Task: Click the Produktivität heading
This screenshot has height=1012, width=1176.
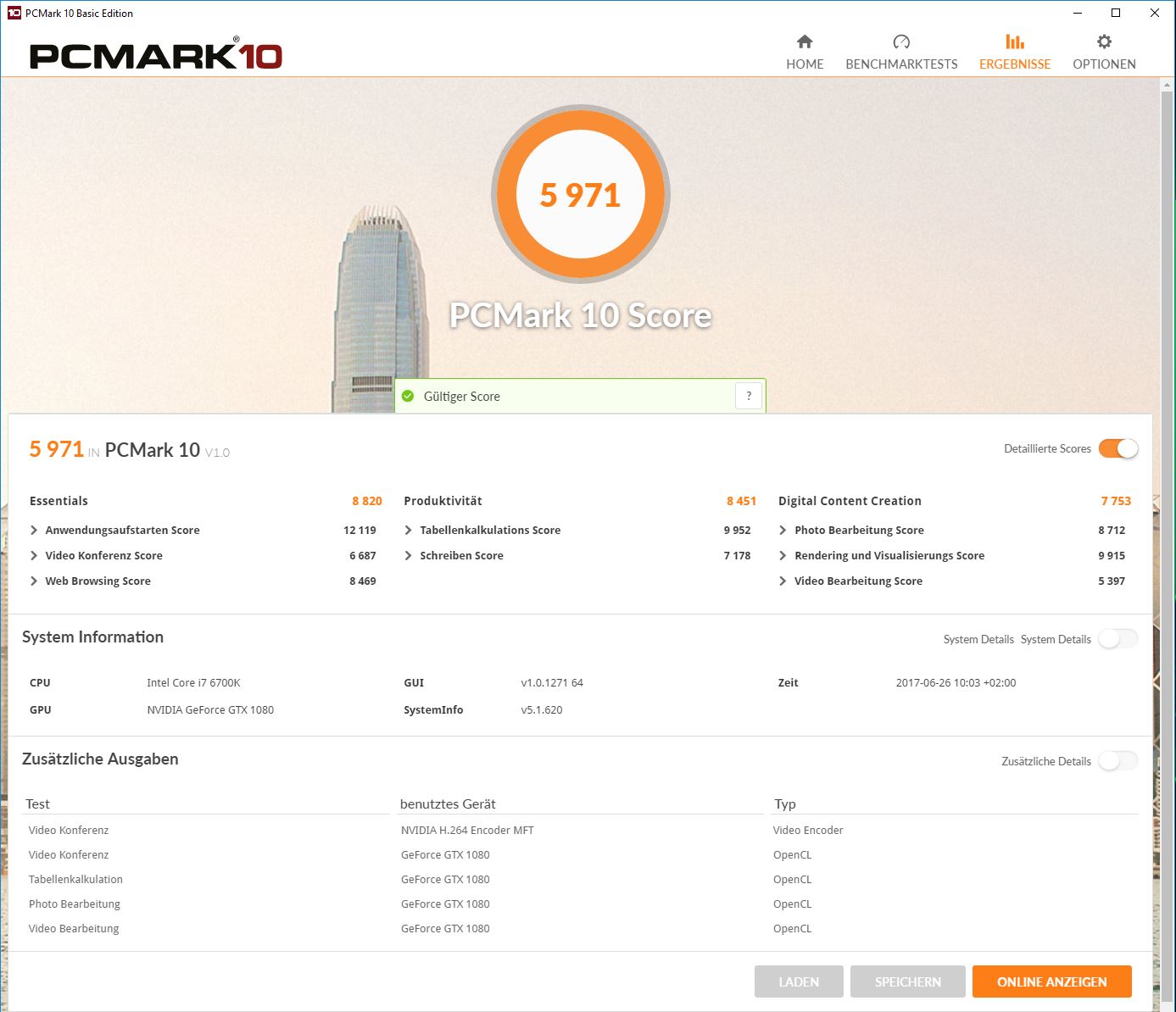Action: pyautogui.click(x=443, y=501)
